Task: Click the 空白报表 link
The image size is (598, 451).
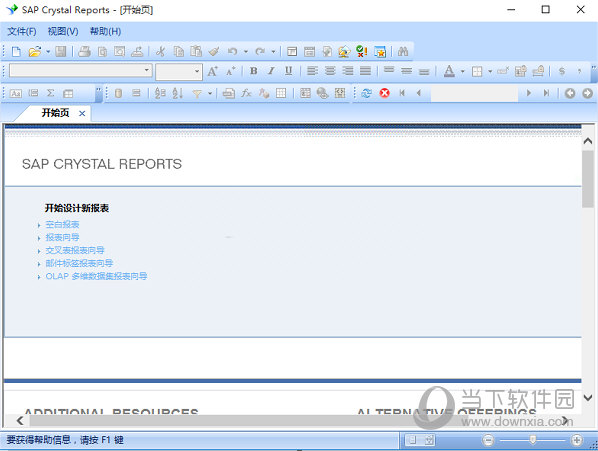Action: 63,225
